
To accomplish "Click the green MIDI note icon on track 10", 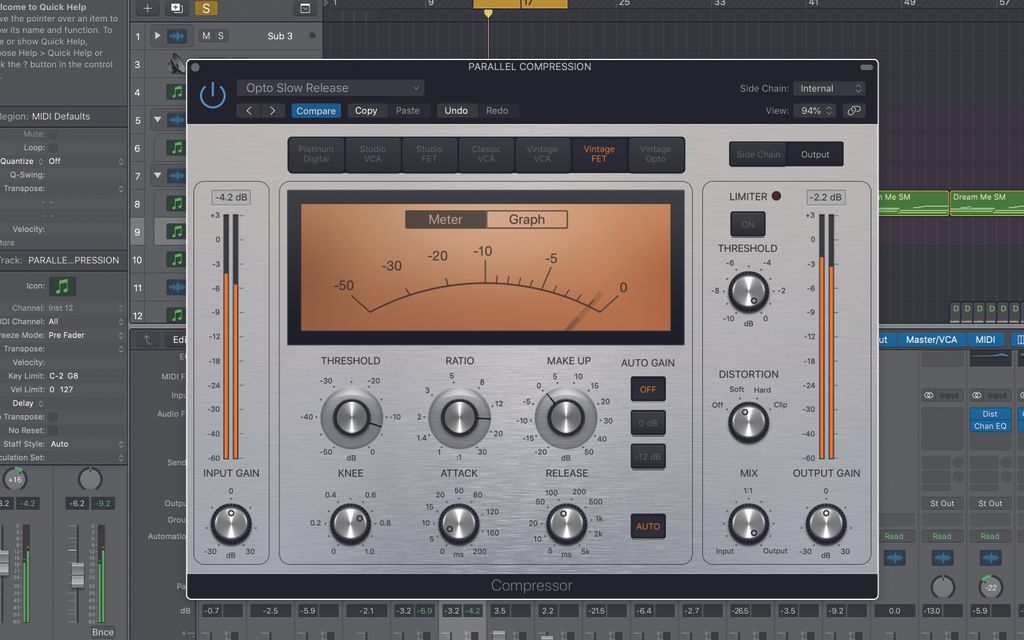I will (174, 260).
